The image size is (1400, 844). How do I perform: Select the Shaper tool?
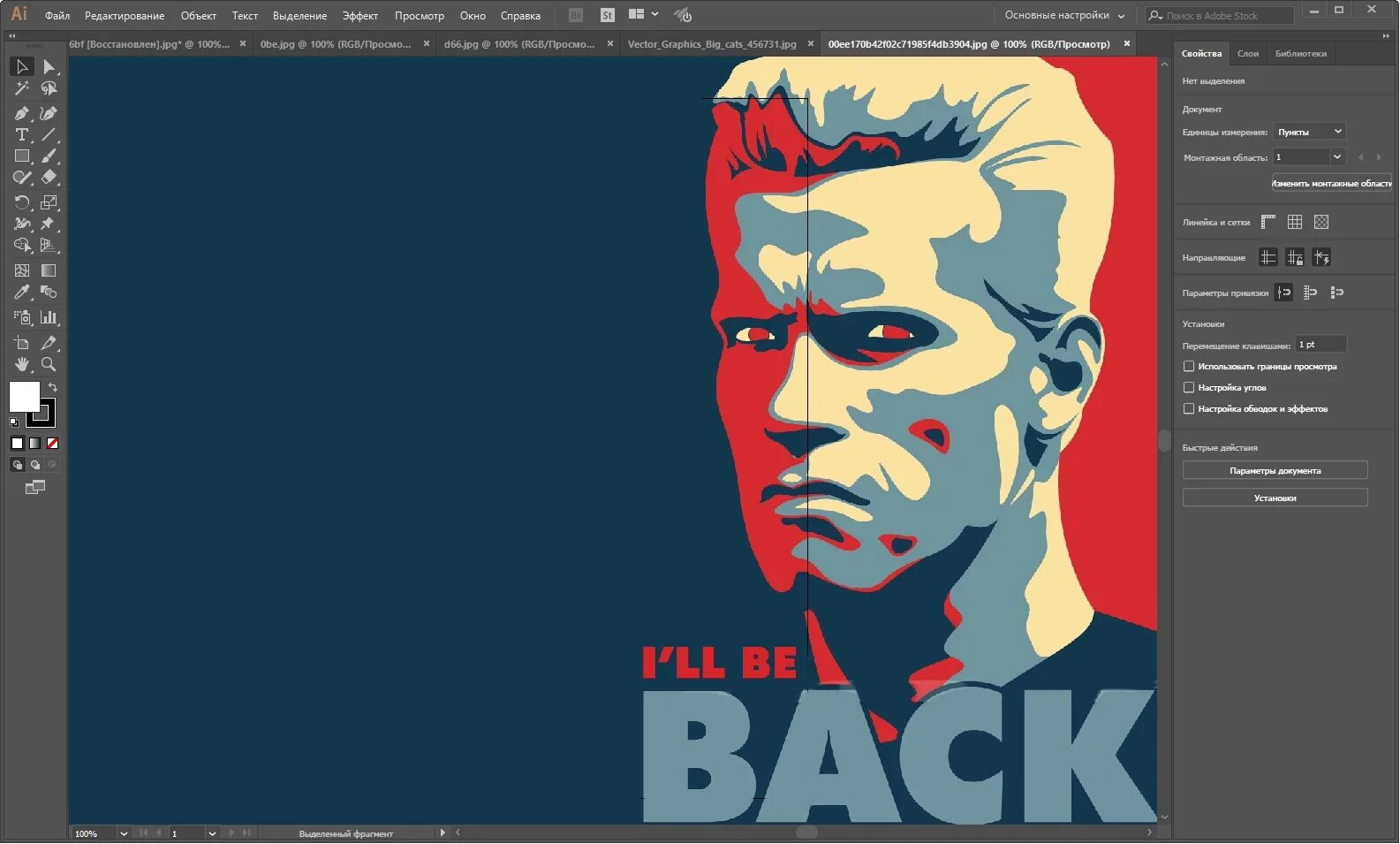(x=22, y=178)
